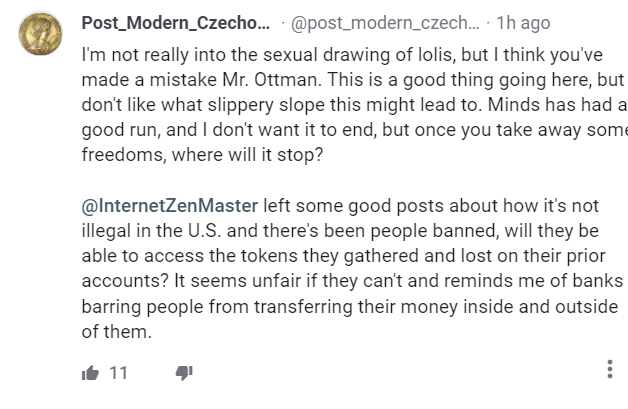Downvote with the thumbs down icon
The image size is (628, 409).
[184, 373]
